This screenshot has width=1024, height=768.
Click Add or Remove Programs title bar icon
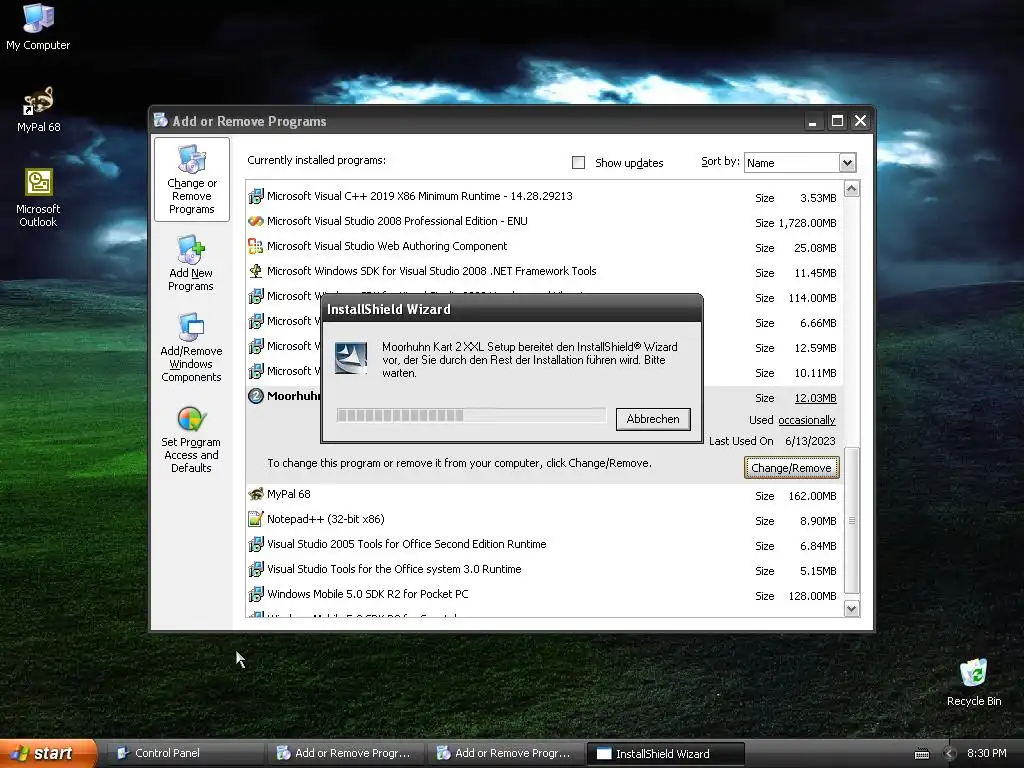161,120
